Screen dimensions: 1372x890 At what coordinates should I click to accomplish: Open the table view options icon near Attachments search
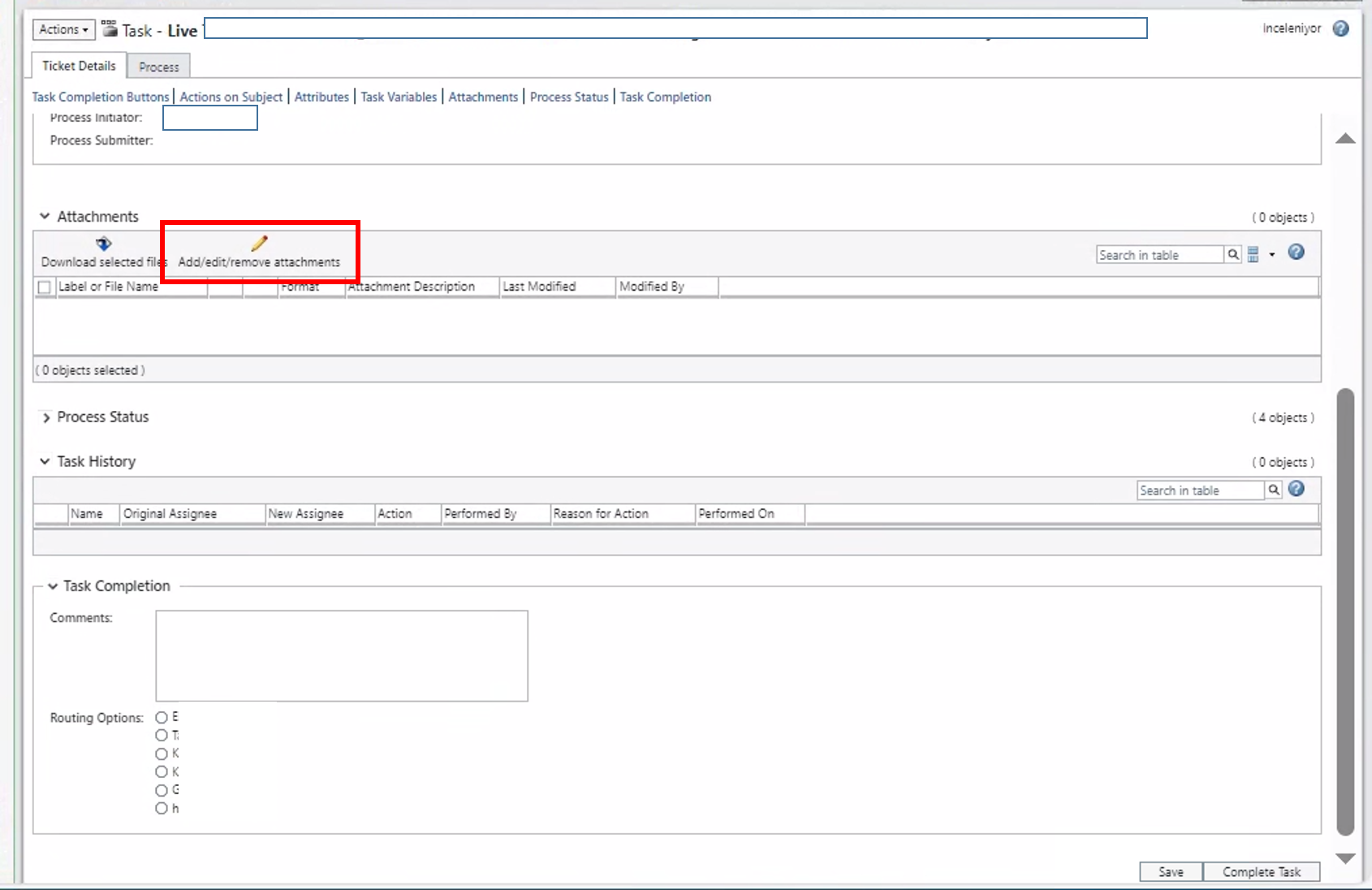pos(1253,254)
